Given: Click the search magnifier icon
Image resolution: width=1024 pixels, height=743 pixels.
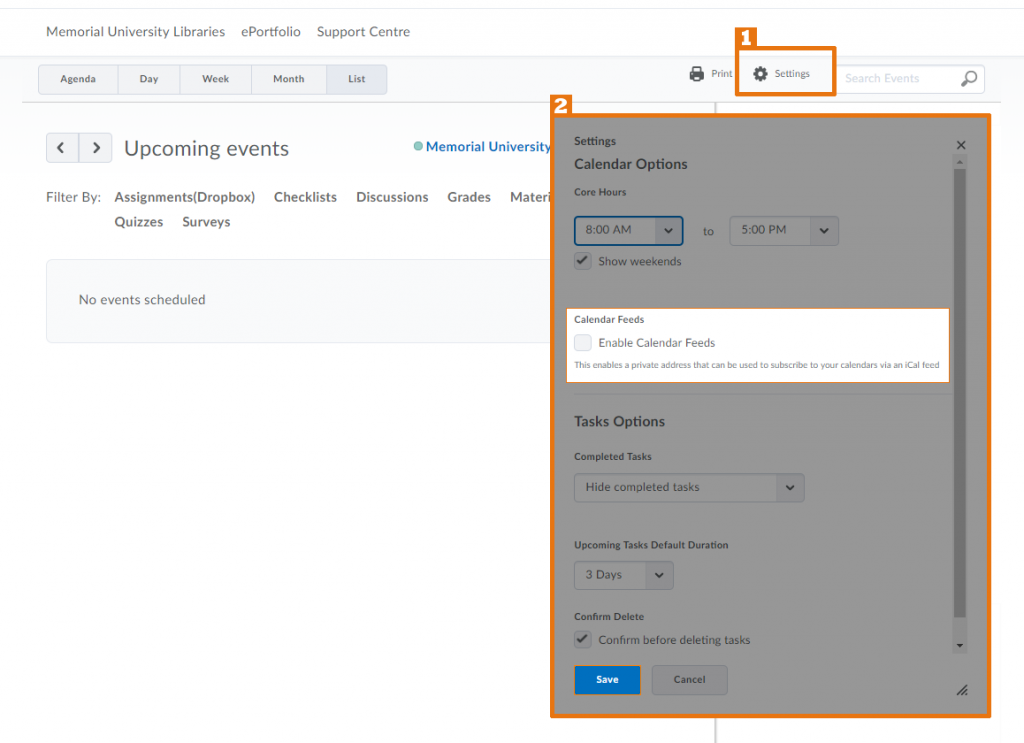Looking at the screenshot, I should [969, 78].
